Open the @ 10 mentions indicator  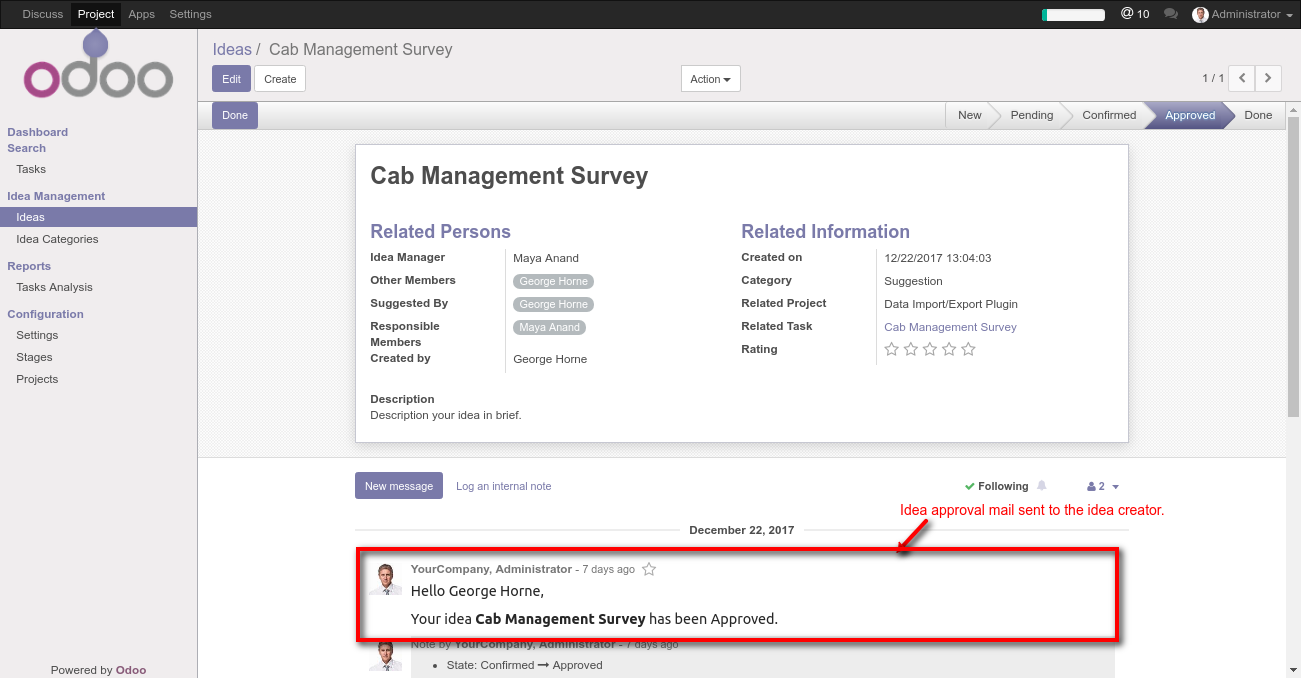click(x=1135, y=14)
